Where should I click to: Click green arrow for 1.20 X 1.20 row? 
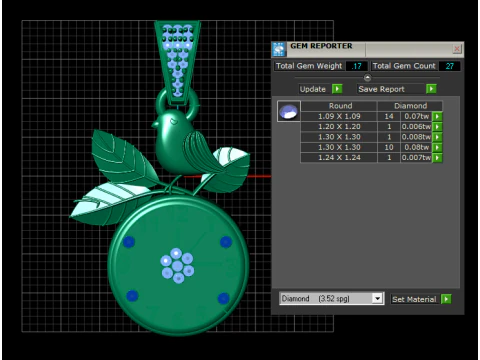(437, 127)
